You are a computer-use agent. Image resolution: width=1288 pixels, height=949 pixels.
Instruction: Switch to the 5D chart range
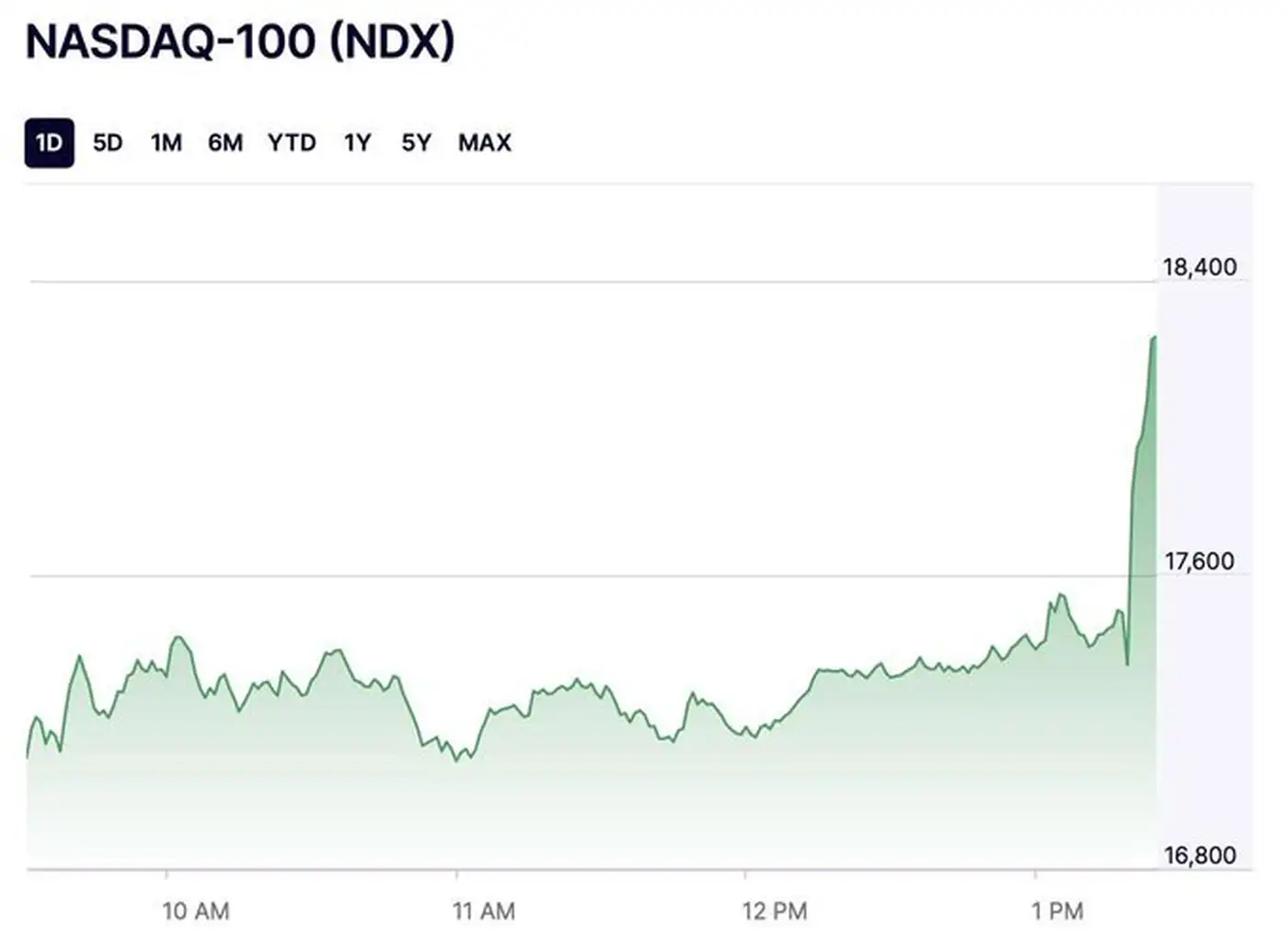tap(108, 143)
